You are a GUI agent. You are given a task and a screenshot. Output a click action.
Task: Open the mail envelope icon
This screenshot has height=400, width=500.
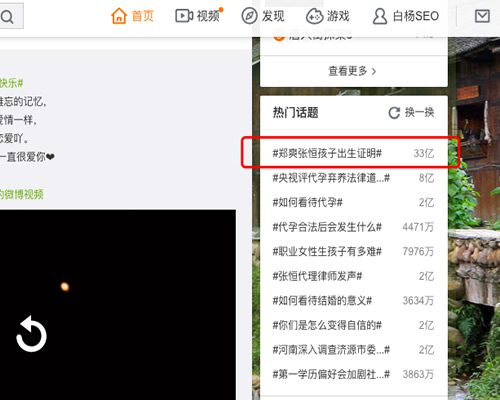(x=482, y=16)
